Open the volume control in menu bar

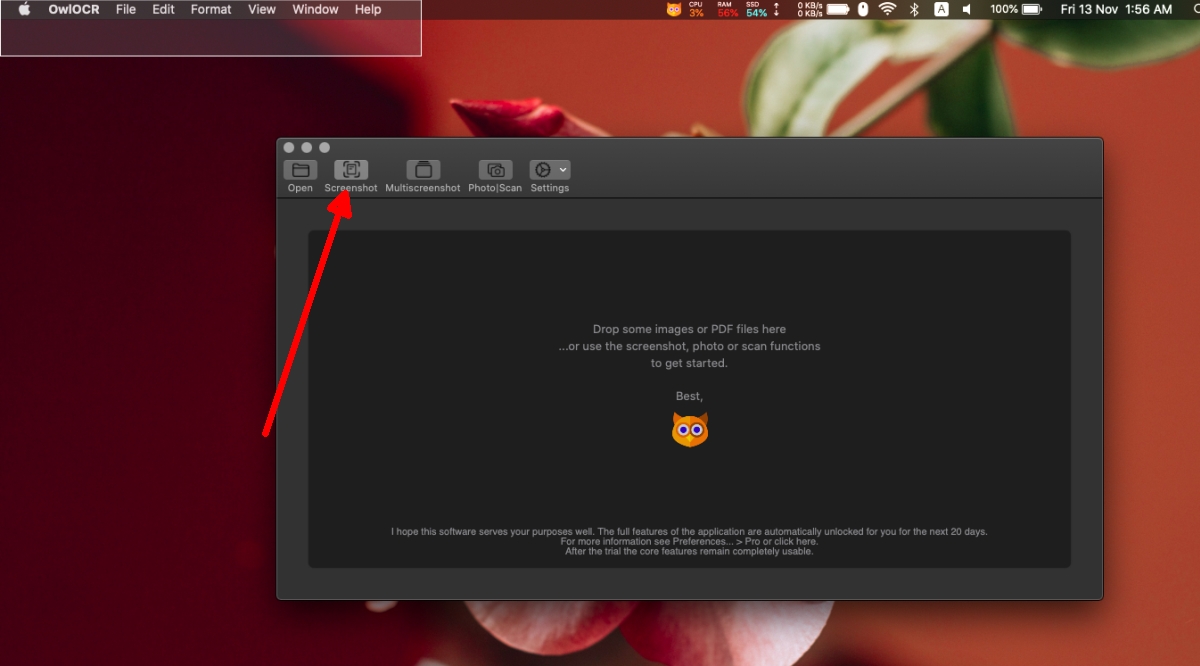pos(967,9)
